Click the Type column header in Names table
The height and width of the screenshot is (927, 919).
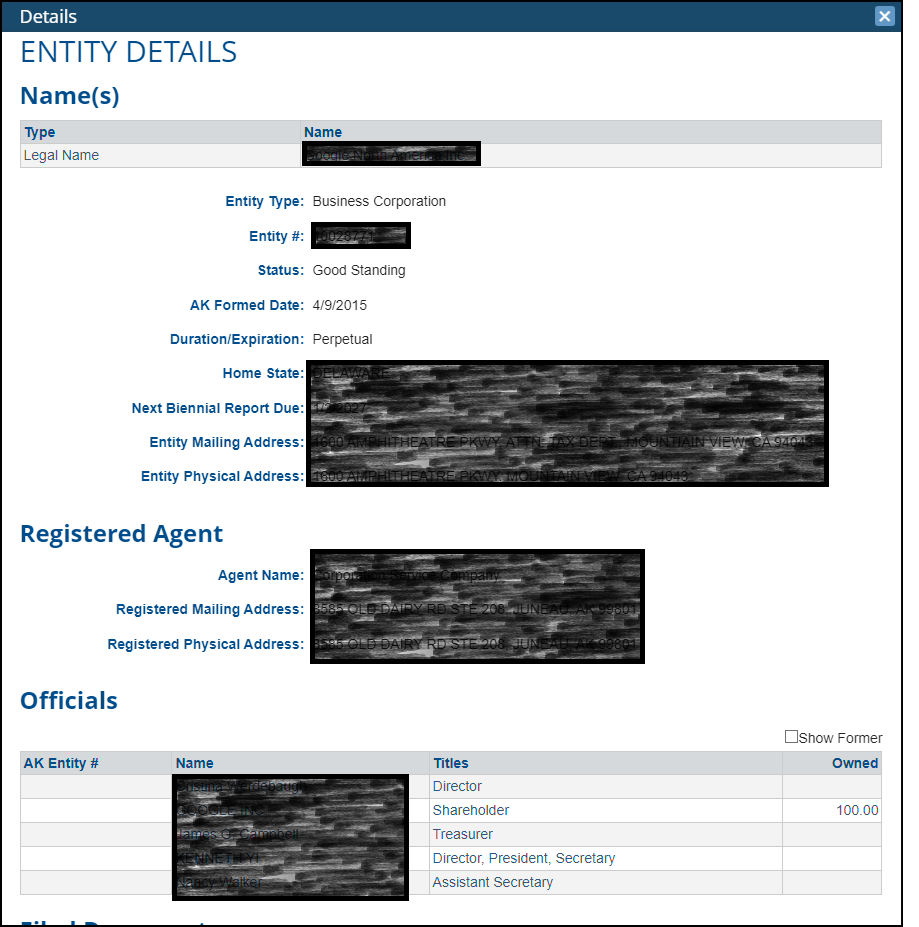[x=40, y=132]
